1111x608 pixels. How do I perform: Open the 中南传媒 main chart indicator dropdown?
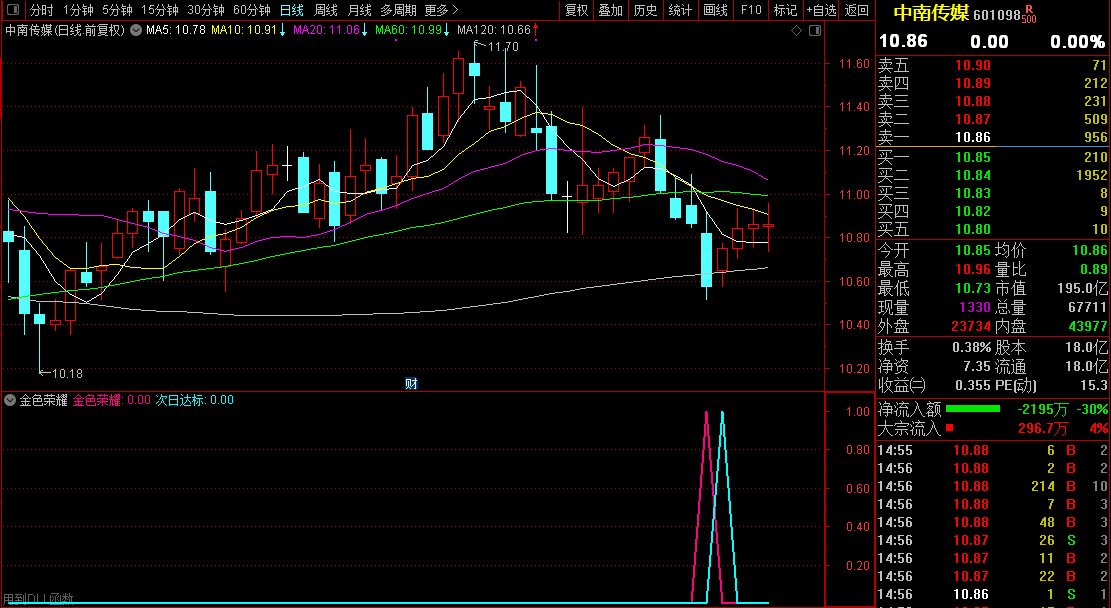pos(135,30)
